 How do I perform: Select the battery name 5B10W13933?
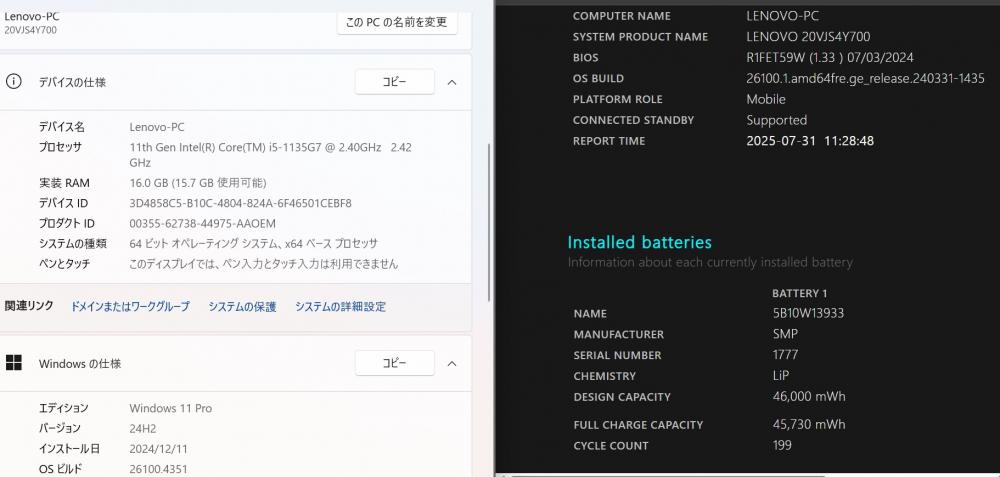(808, 313)
